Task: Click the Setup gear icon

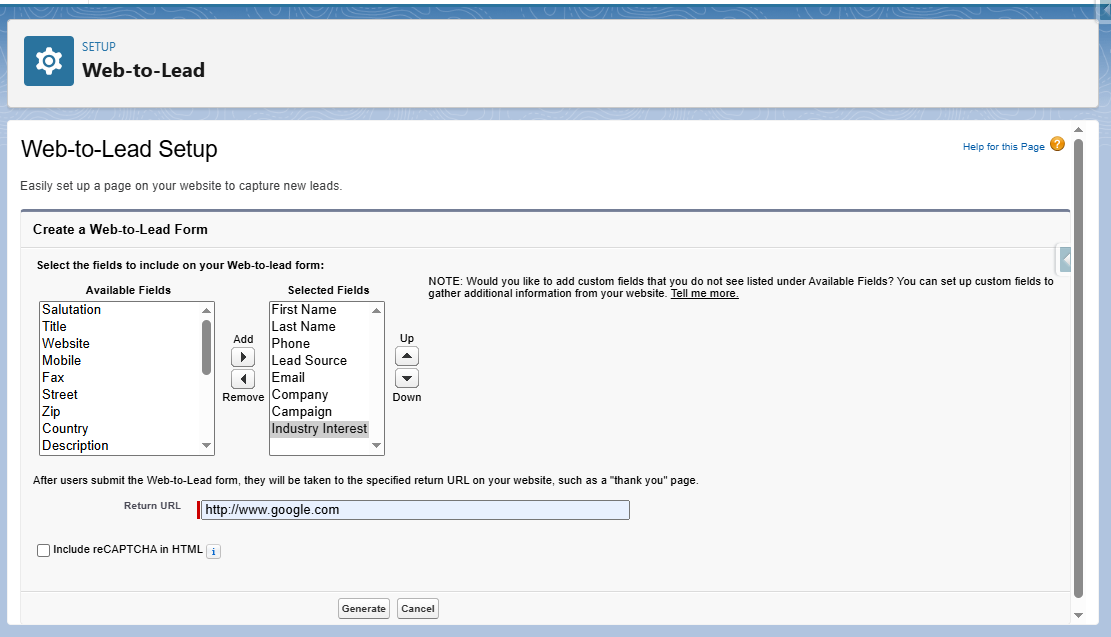Action: click(49, 61)
